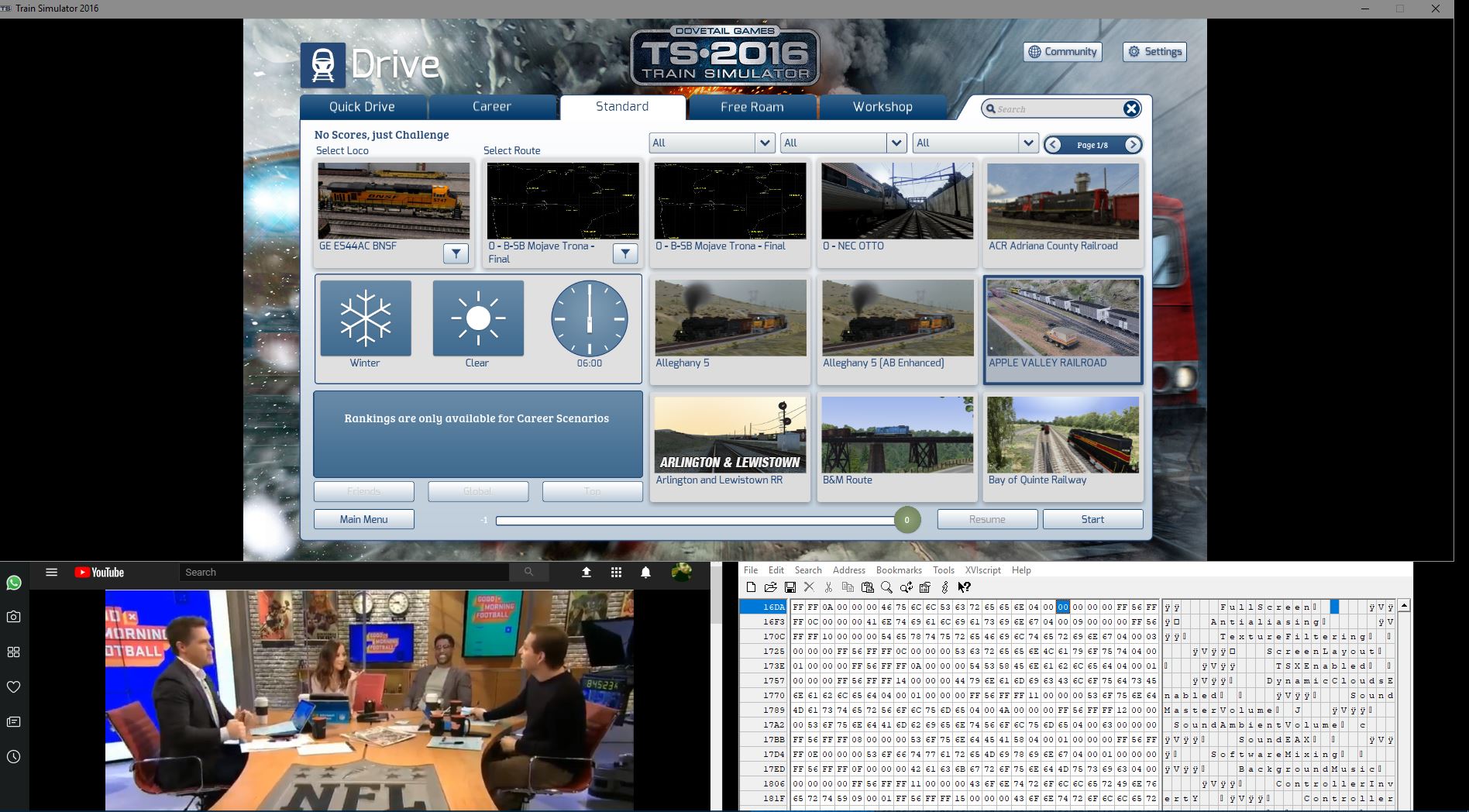This screenshot has height=812, width=1469.
Task: Click the YouTube logo
Action: pyautogui.click(x=99, y=573)
